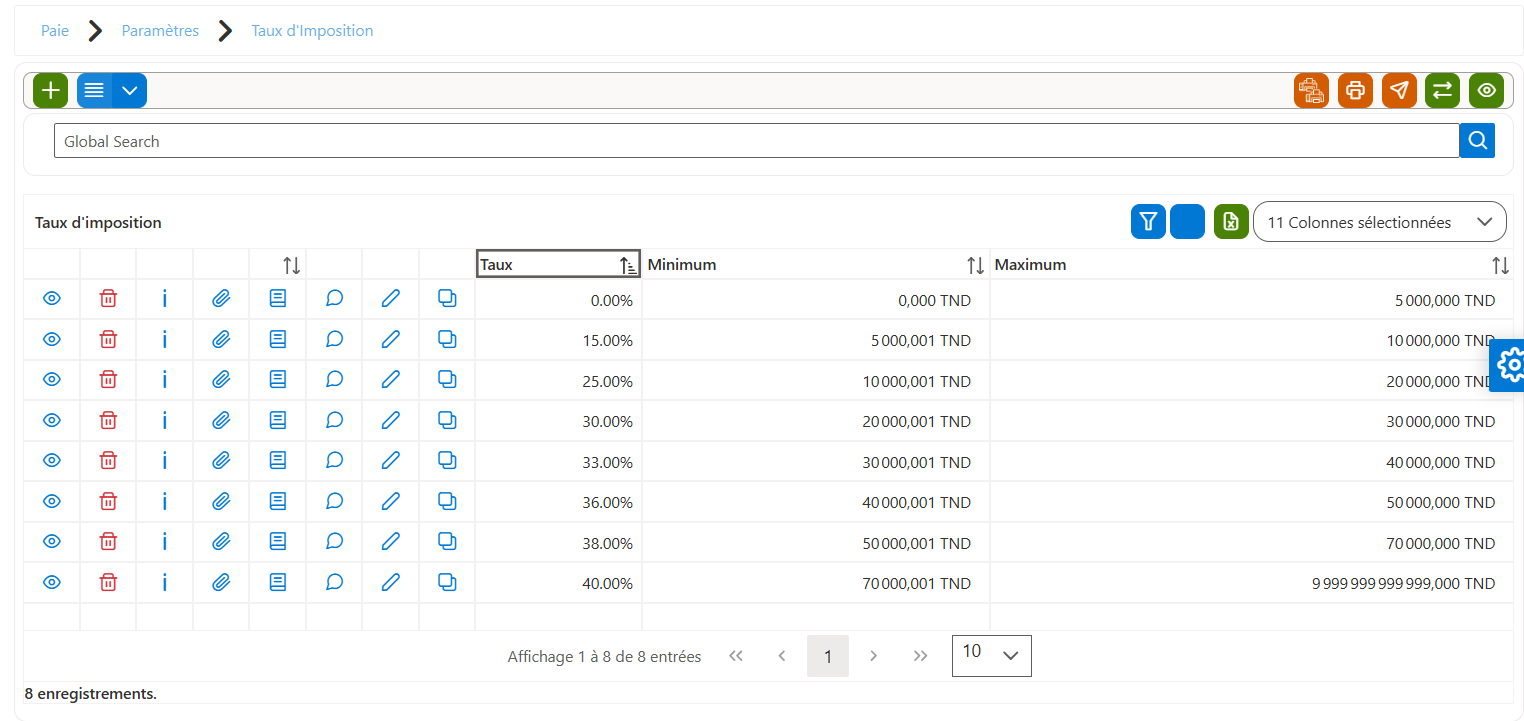
Task: Select page 1 in pagination
Action: 828,656
